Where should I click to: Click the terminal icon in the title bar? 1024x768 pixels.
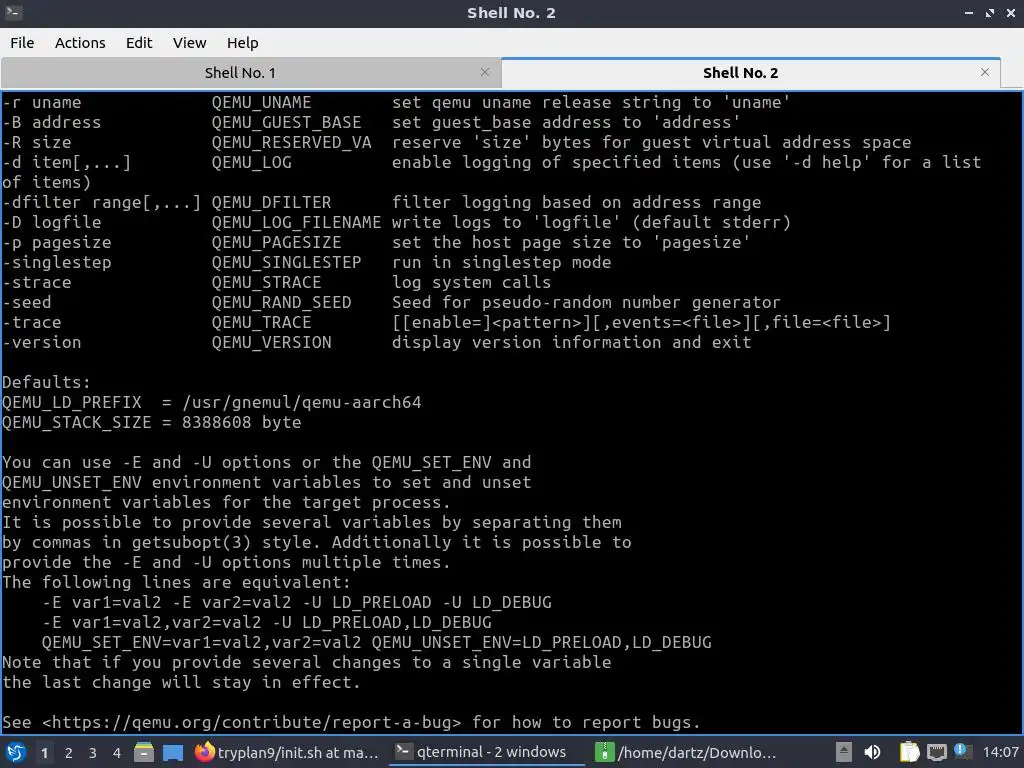point(14,12)
